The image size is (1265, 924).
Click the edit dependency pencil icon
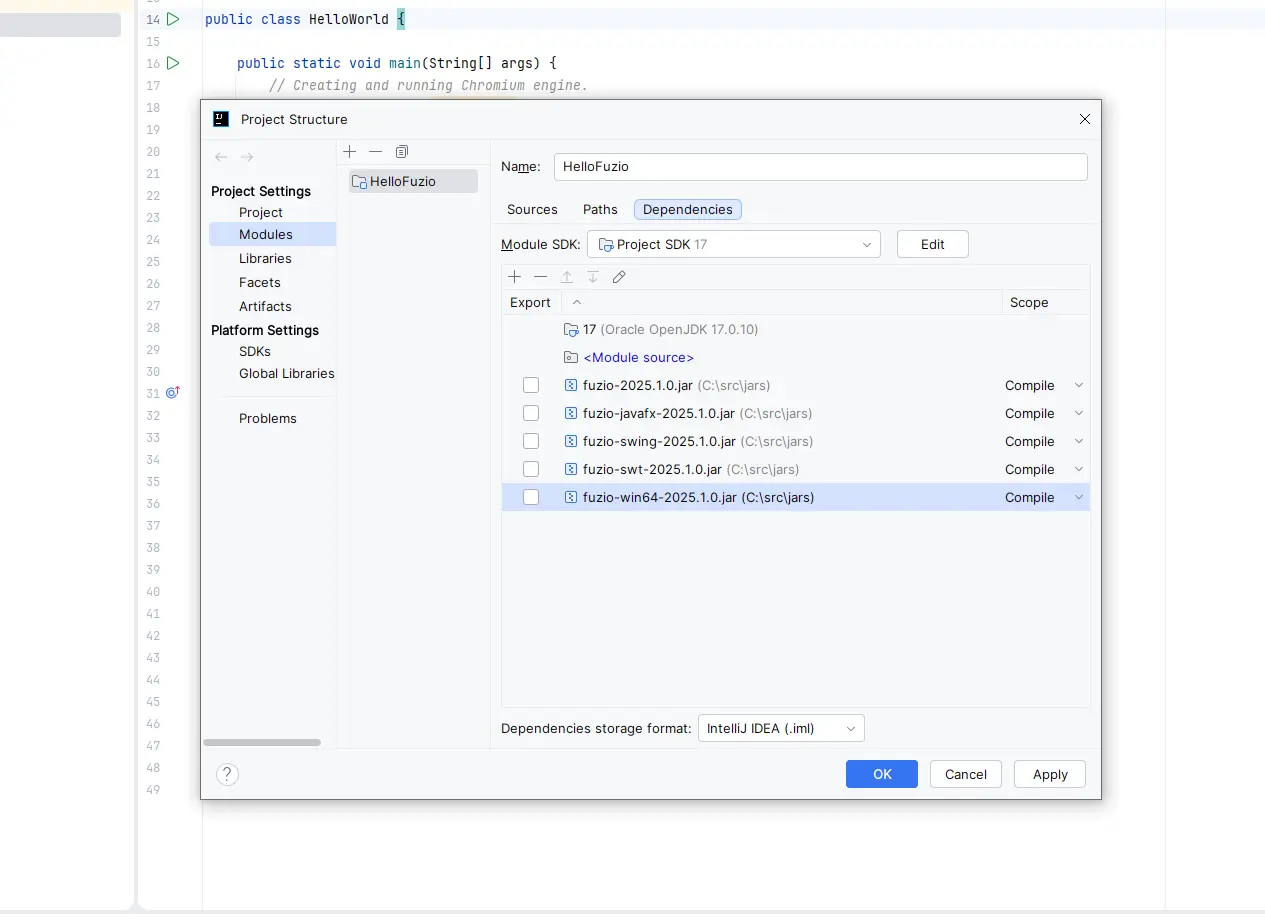tap(619, 277)
